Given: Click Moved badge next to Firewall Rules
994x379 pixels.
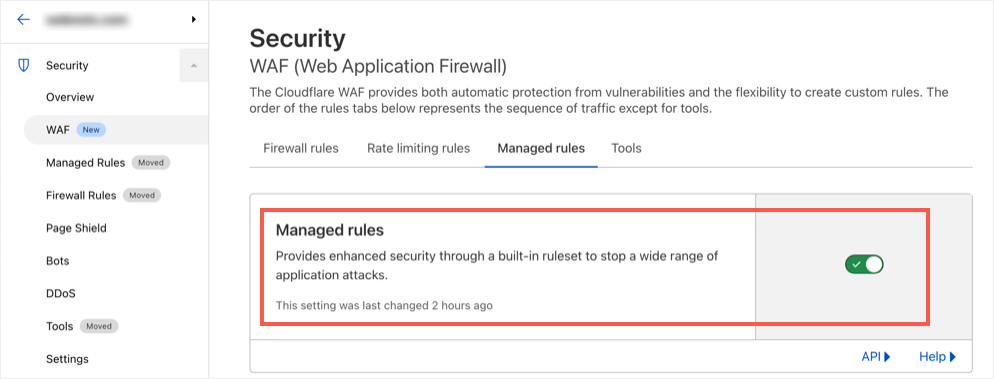Looking at the screenshot, I should click(x=142, y=195).
